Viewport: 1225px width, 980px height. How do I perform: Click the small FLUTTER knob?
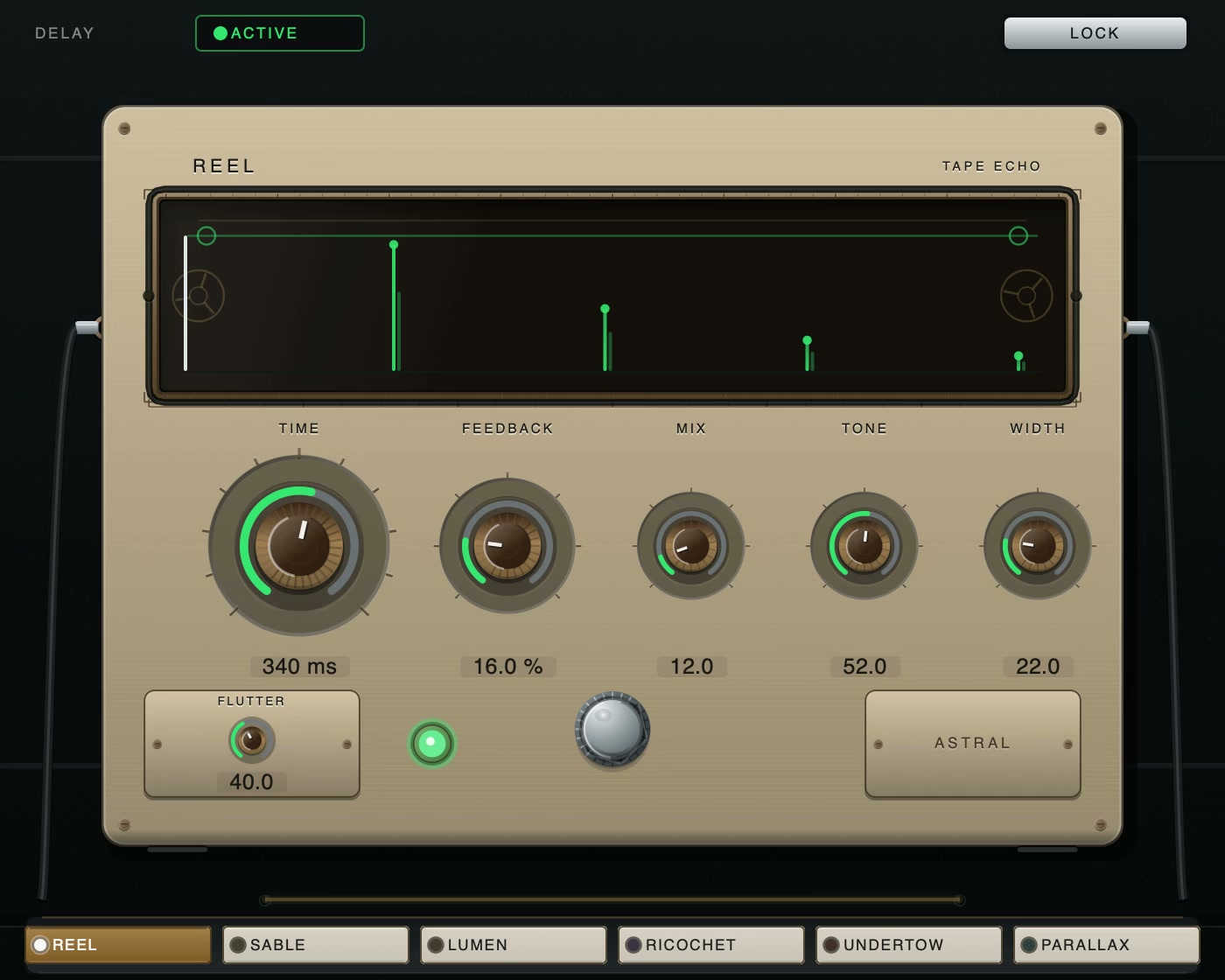[252, 740]
